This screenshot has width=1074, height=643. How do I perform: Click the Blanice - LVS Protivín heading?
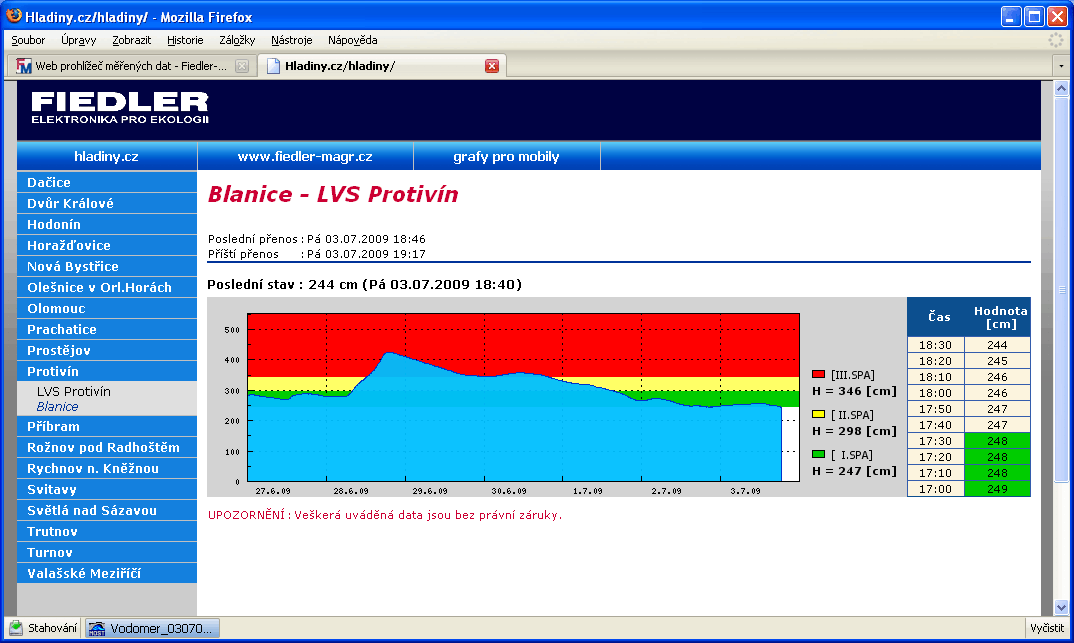[x=333, y=194]
